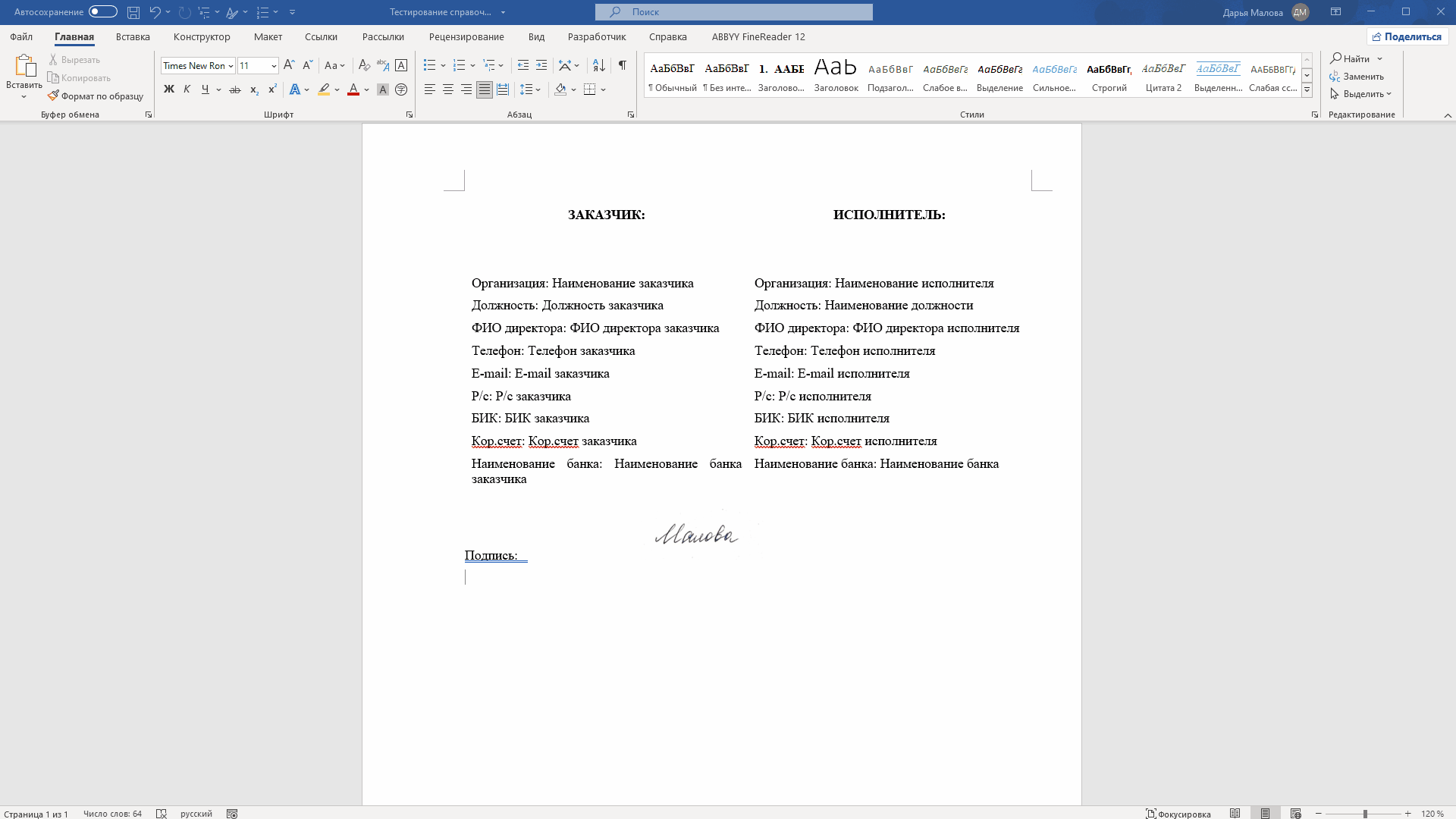This screenshot has height=819, width=1456.
Task: Sort text A to Z icon
Action: (x=599, y=65)
